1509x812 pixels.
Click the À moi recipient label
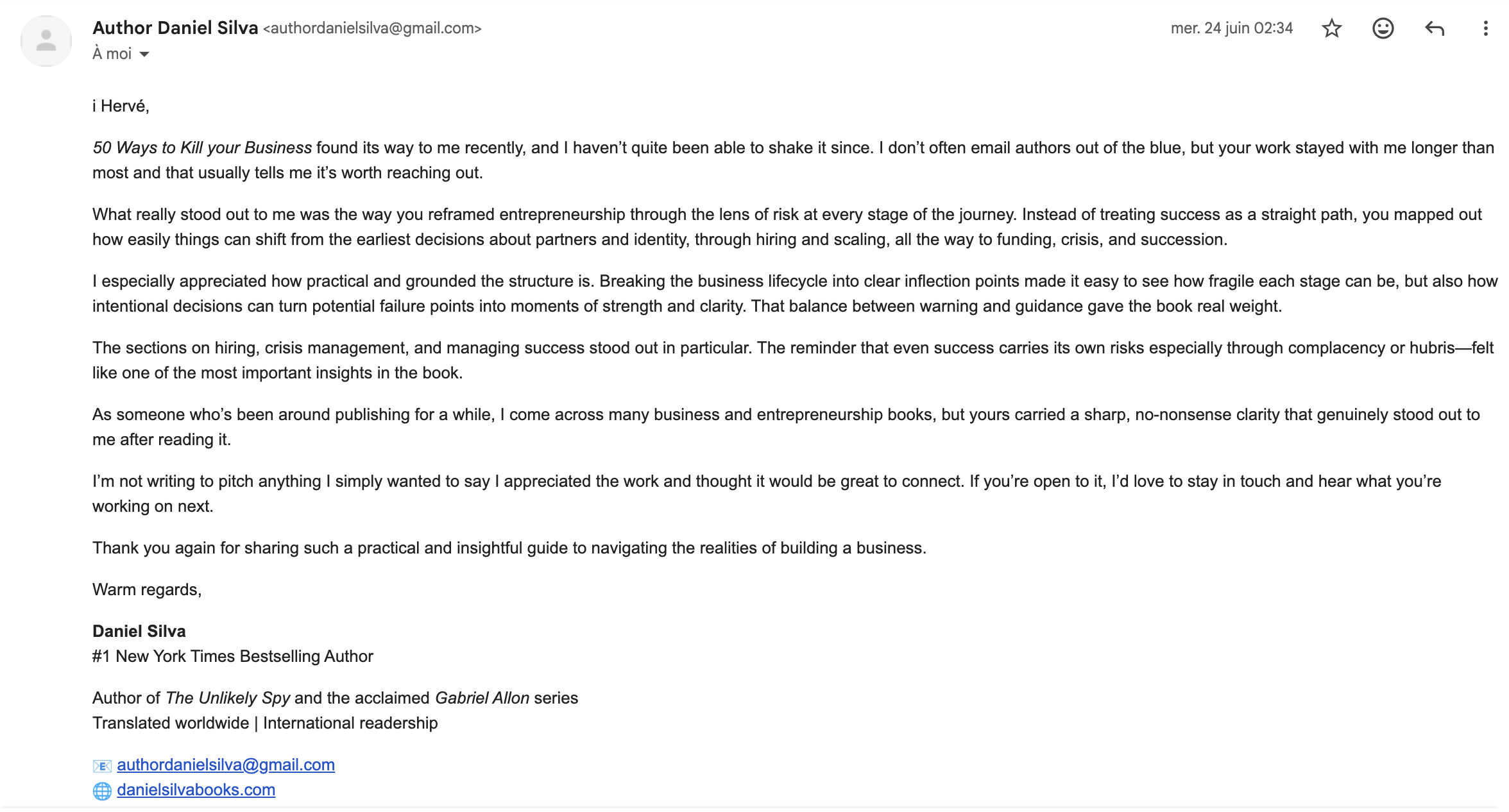point(112,53)
